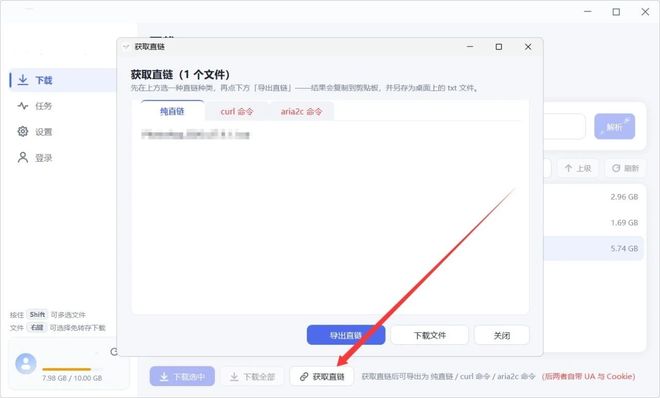Screen dimensions: 660x398
Task: Click the 导出直链 button
Action: (x=346, y=335)
